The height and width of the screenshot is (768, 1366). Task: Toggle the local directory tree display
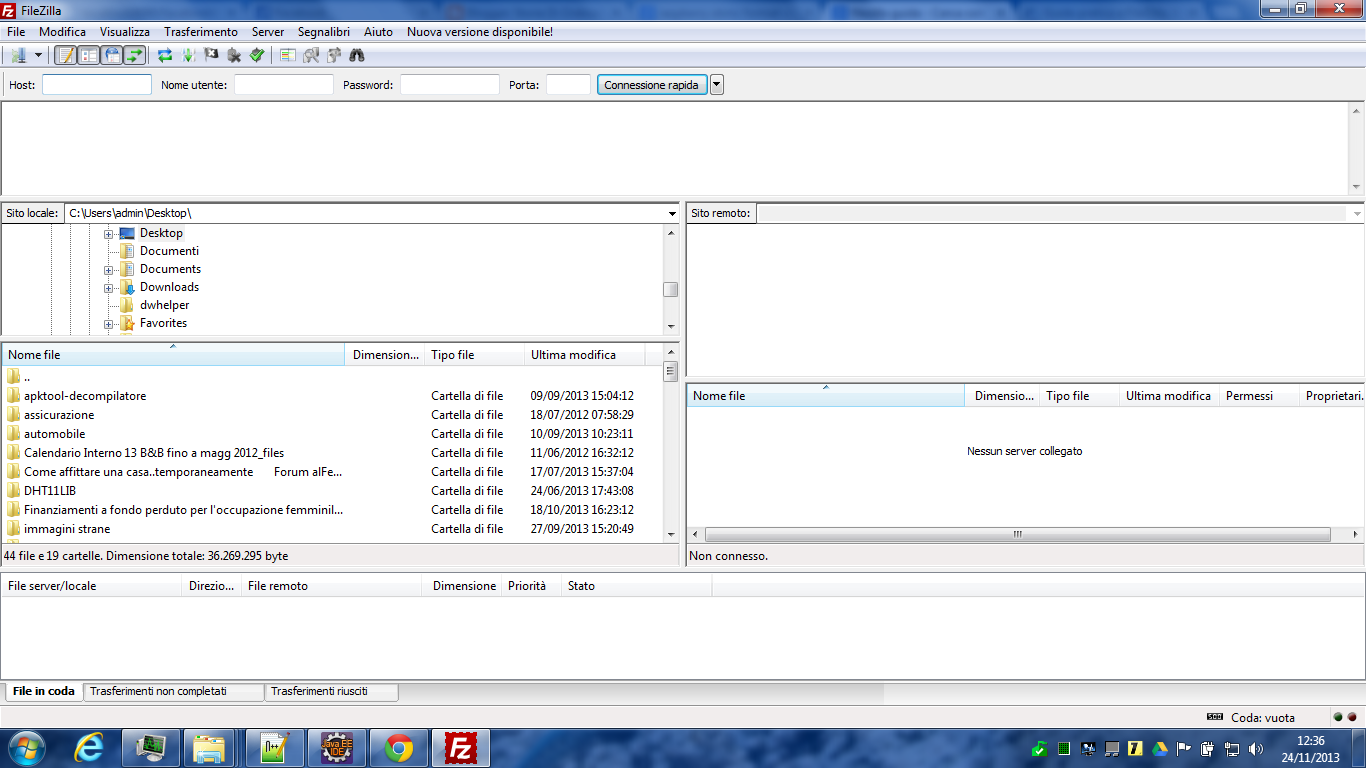(x=88, y=55)
